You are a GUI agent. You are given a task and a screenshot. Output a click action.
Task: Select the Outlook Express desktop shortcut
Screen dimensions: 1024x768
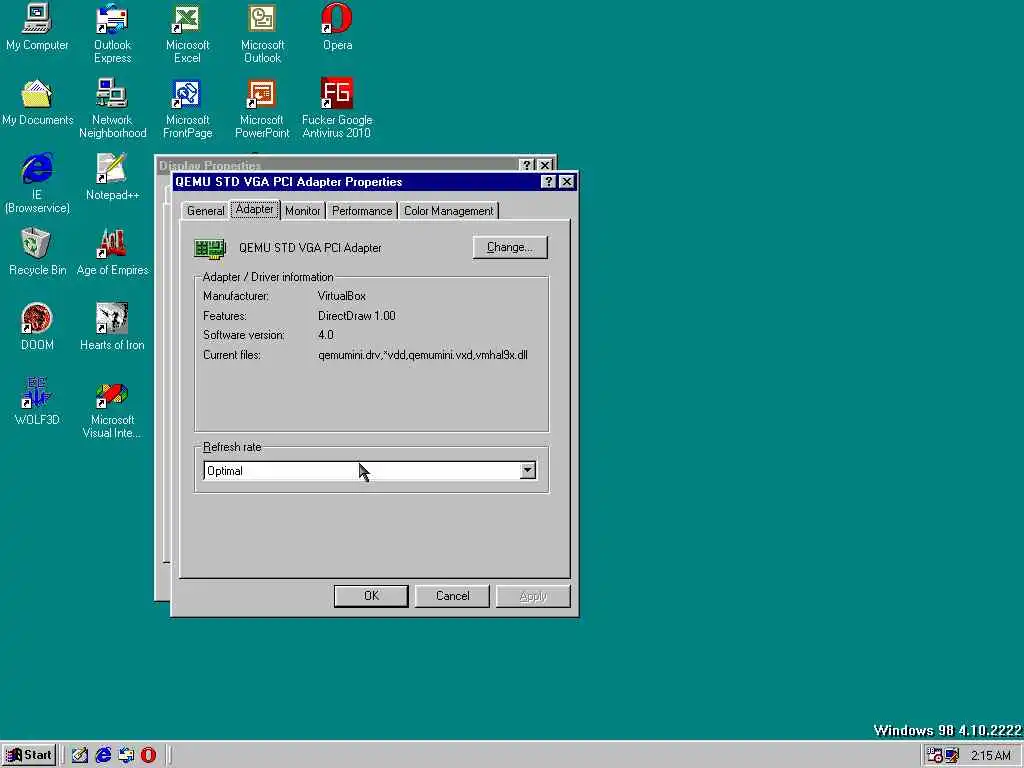112,33
